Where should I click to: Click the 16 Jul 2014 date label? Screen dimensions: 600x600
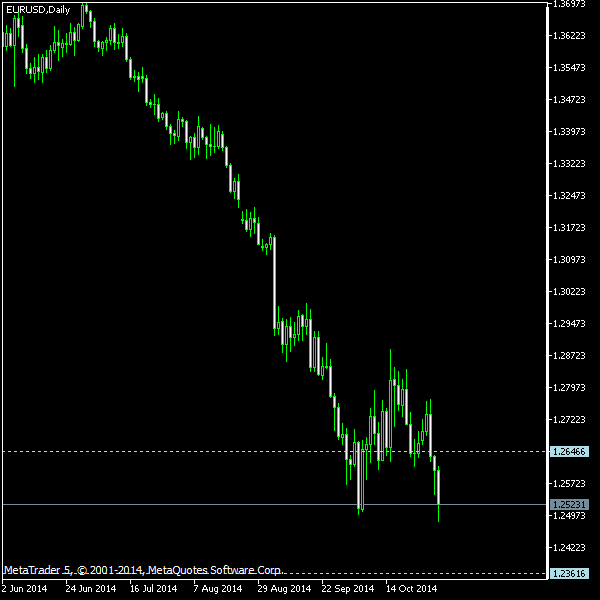coord(153,589)
